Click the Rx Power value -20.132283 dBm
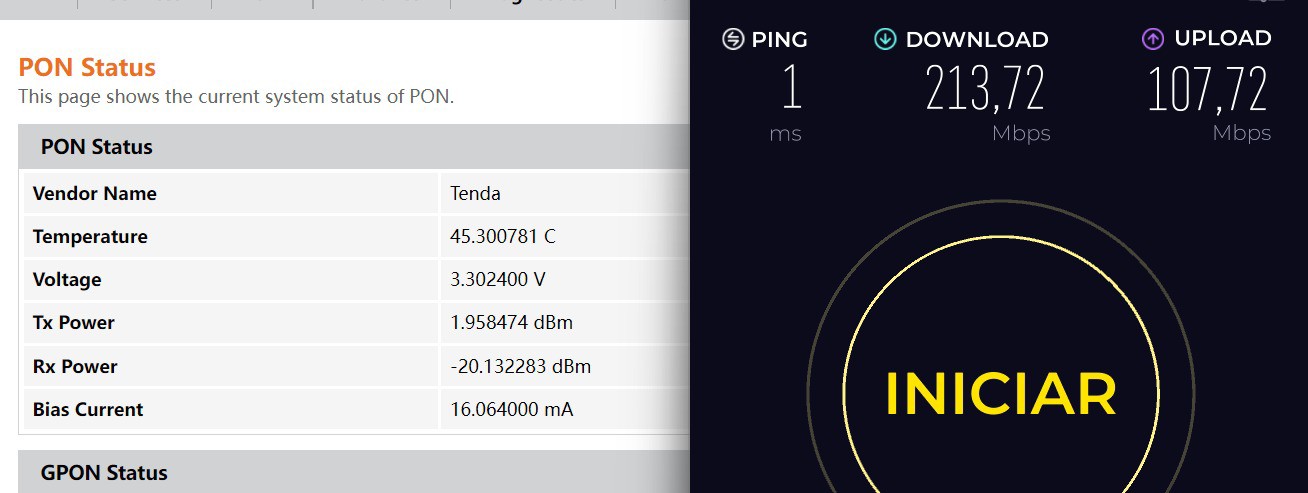The height and width of the screenshot is (493, 1308). coord(520,366)
